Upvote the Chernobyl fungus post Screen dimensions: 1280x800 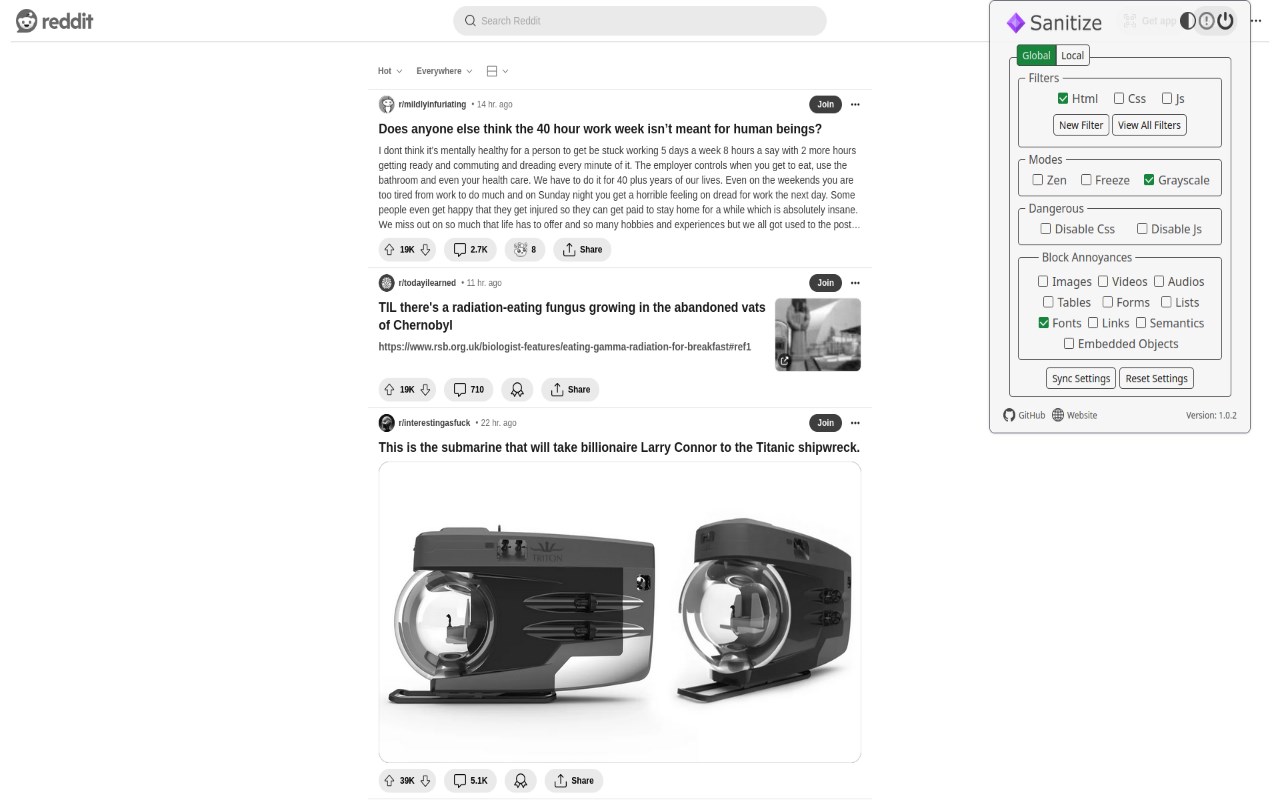[x=389, y=390]
